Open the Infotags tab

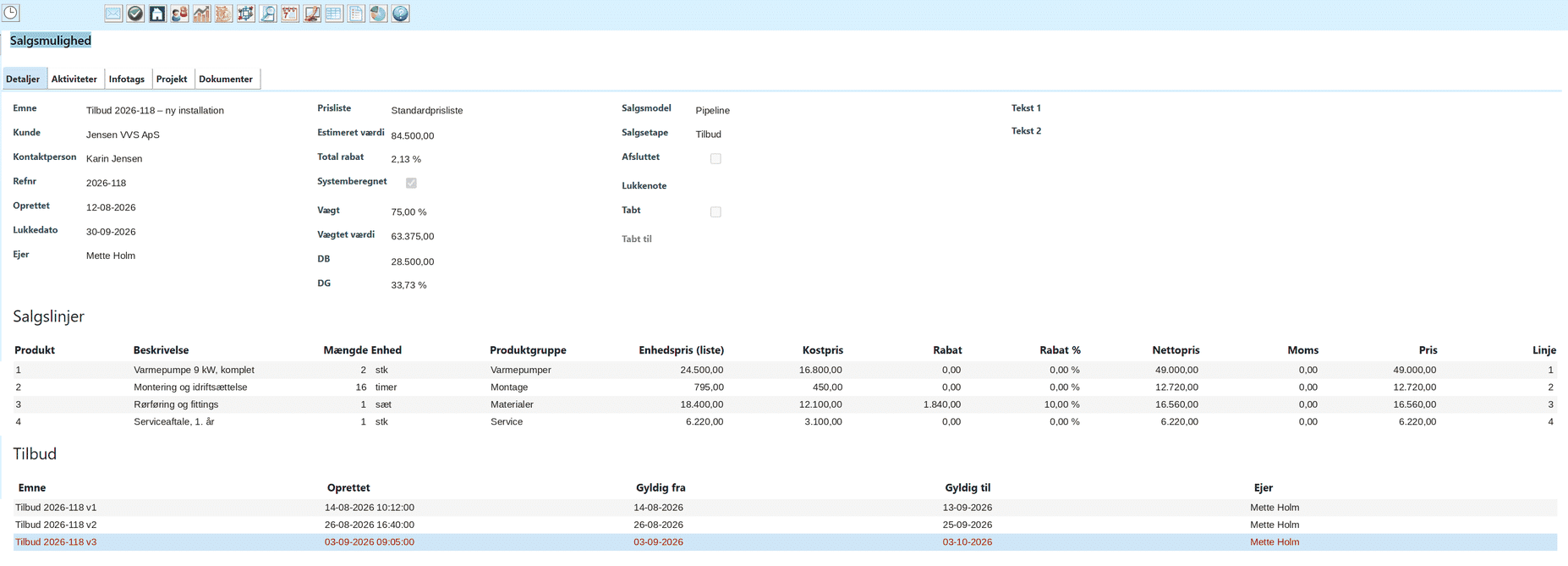coord(127,79)
